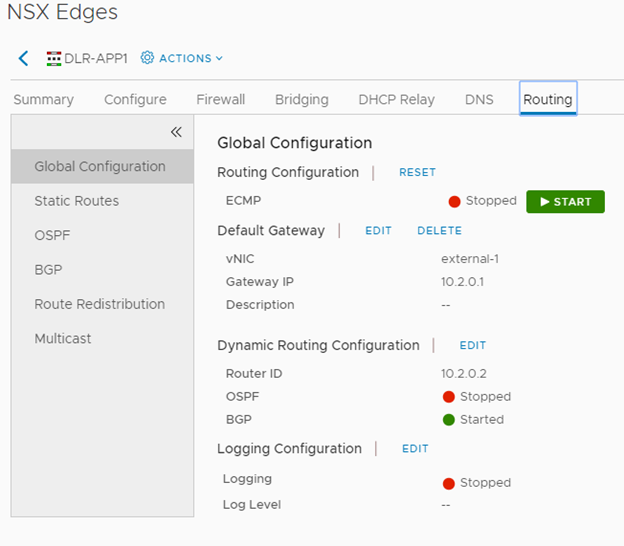The width and height of the screenshot is (624, 546).
Task: Open the DHCP Relay tab
Action: point(396,99)
